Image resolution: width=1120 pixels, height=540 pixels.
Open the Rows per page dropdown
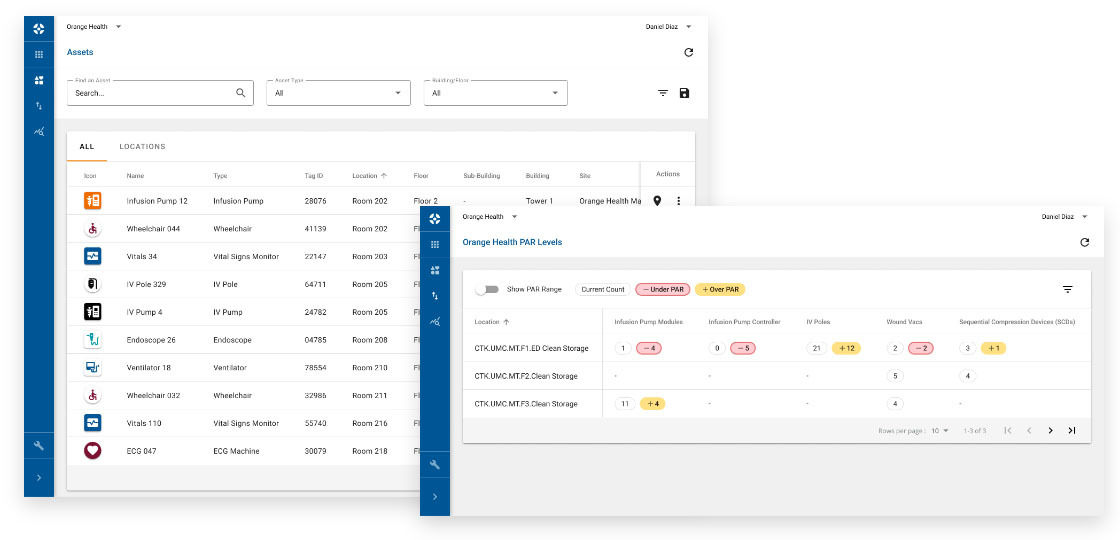(940, 431)
